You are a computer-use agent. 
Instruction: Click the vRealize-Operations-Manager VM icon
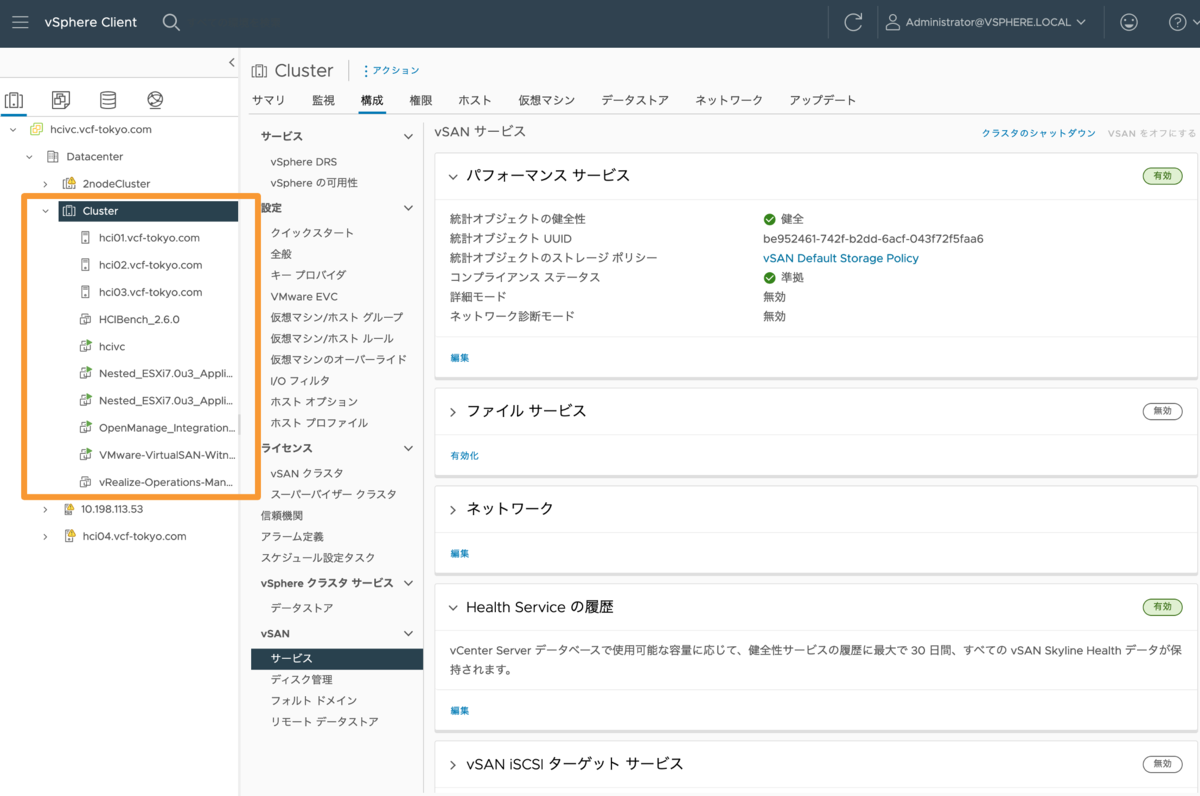pos(86,482)
